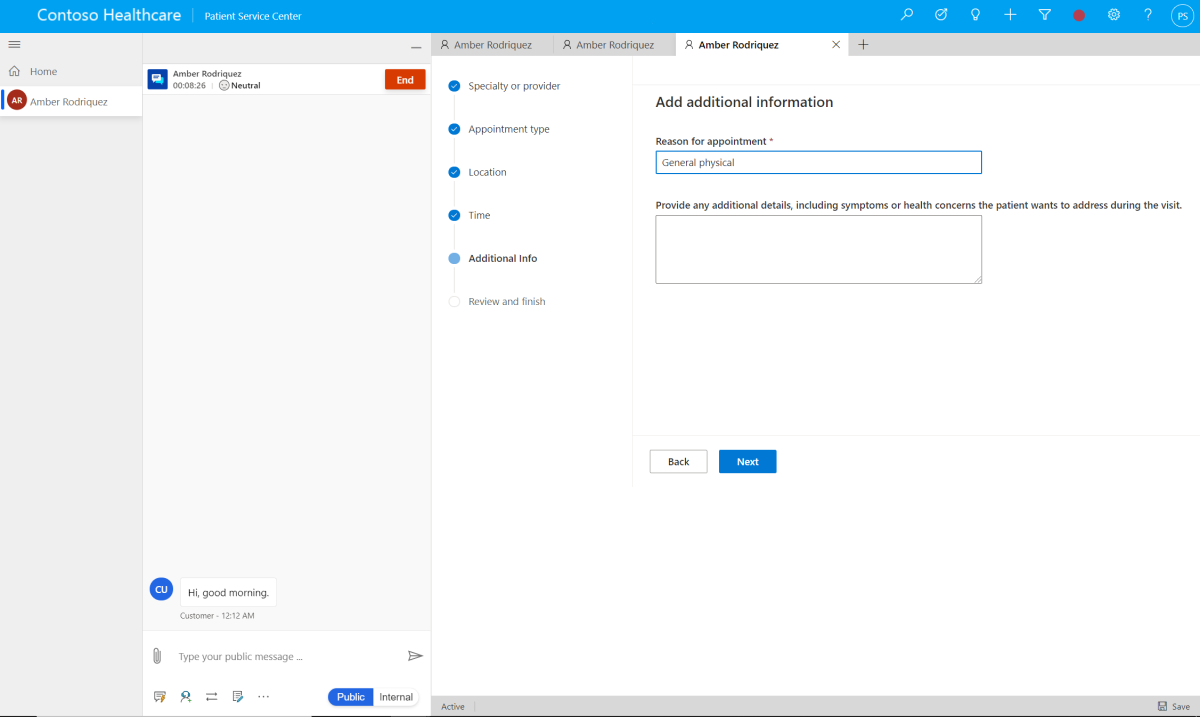Screen dimensions: 1200x717
Task: Click the send message arrow icon
Action: coord(415,656)
